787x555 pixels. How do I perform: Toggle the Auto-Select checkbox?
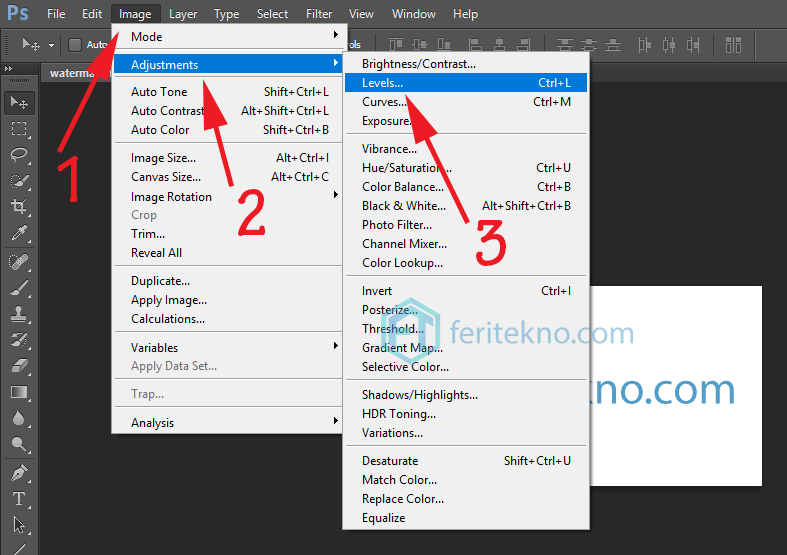75,45
